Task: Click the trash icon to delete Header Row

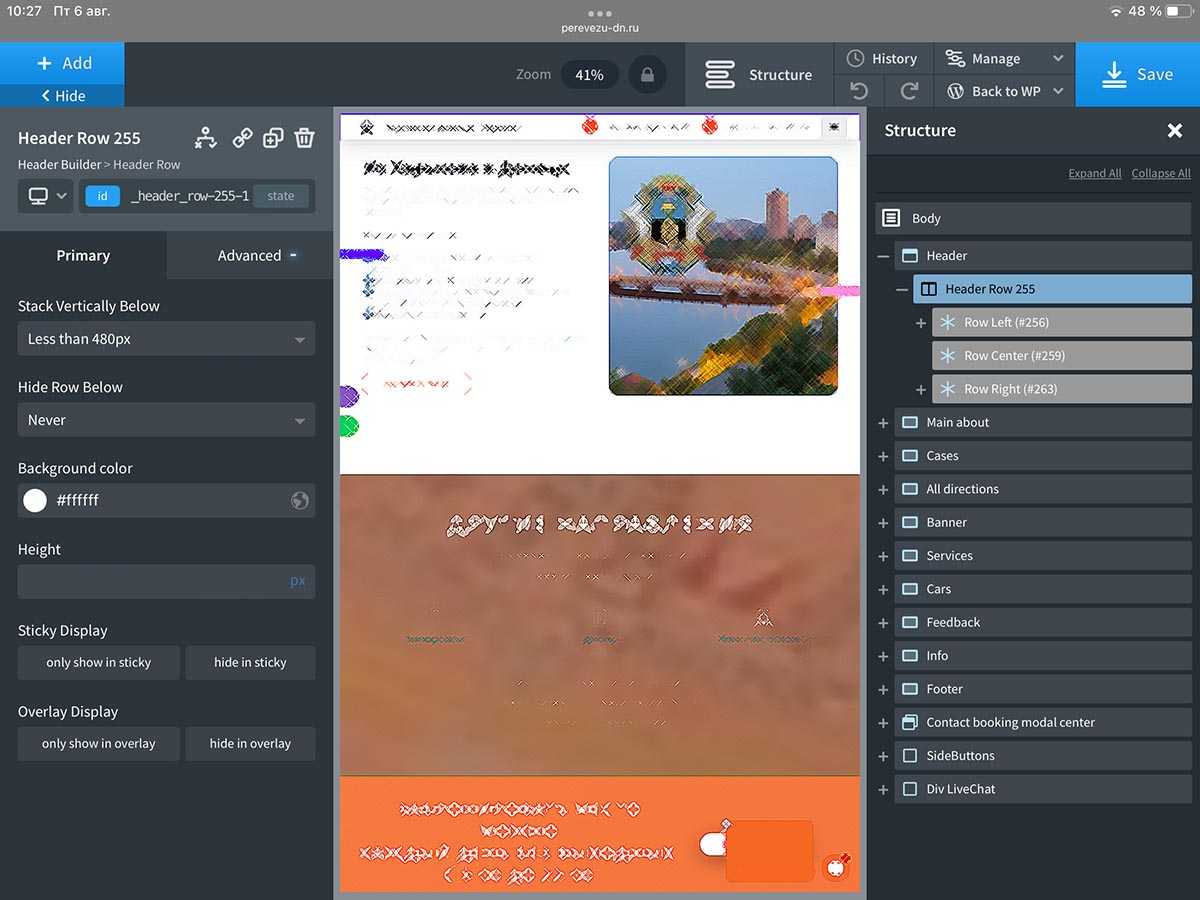Action: coord(304,138)
